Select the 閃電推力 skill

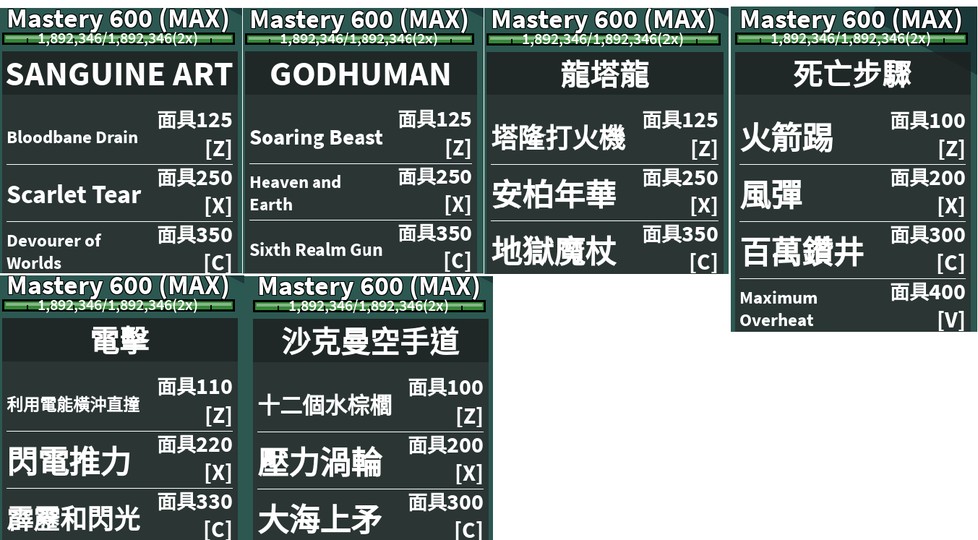(x=69, y=461)
